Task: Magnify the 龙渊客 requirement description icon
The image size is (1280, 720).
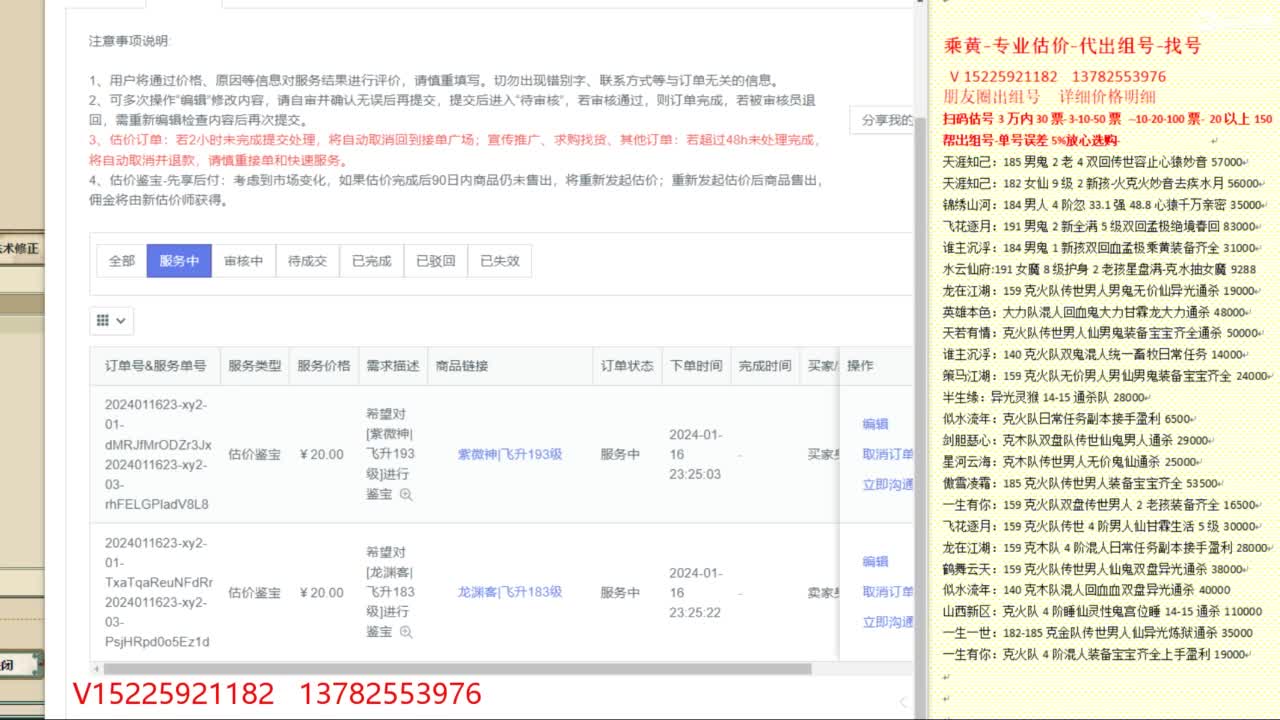Action: coord(406,632)
